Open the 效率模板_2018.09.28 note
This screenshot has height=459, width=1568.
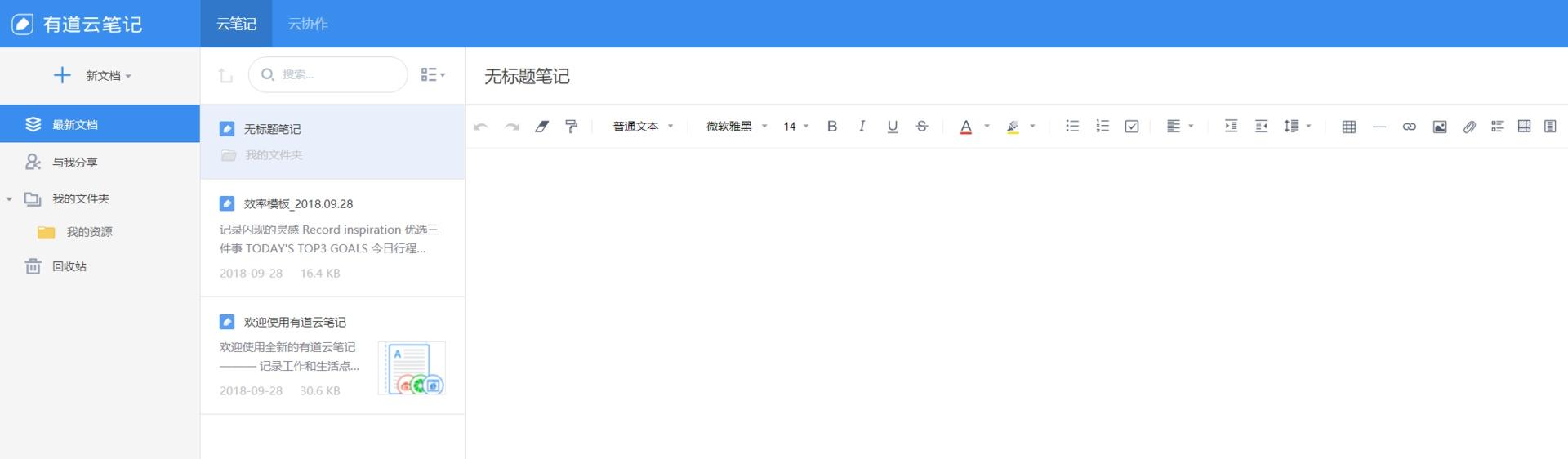[x=333, y=238]
